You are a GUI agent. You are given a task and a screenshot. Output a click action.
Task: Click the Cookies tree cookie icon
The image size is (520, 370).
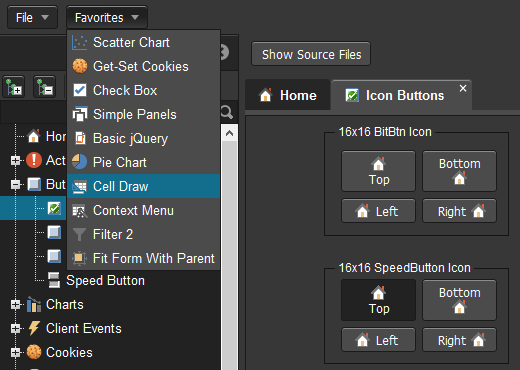[x=34, y=352]
